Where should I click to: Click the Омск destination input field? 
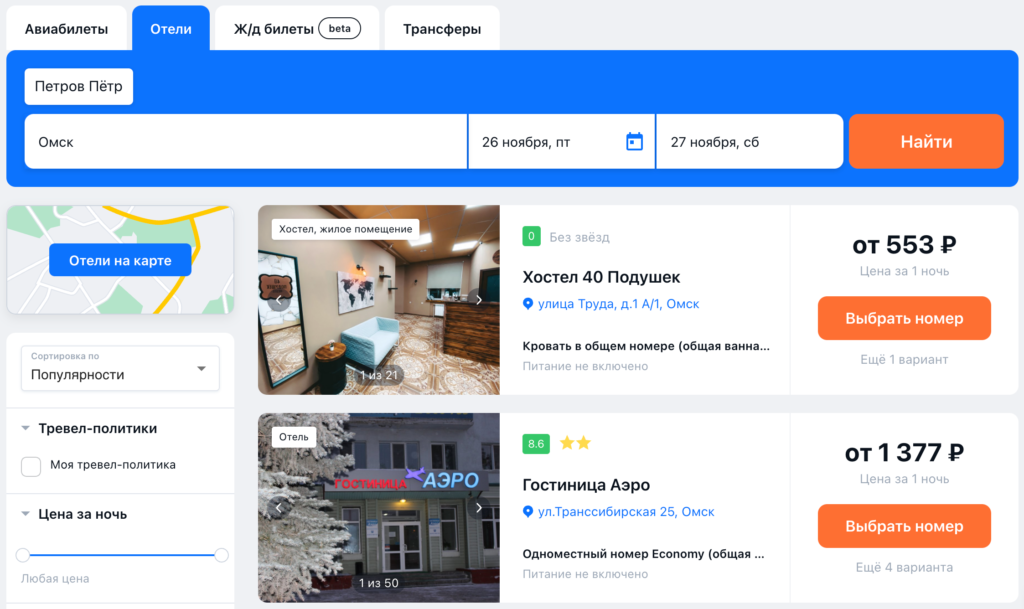click(x=246, y=142)
